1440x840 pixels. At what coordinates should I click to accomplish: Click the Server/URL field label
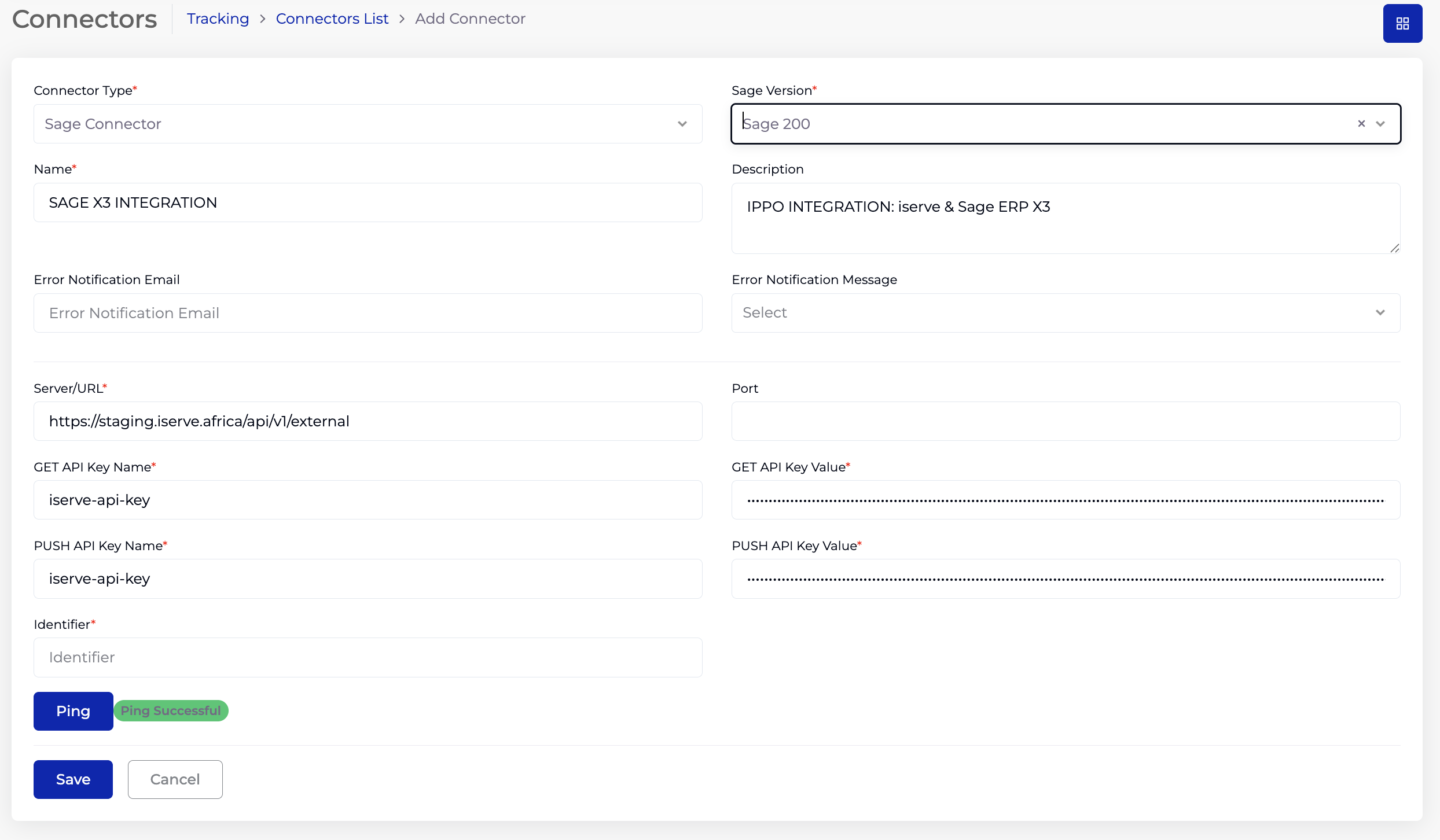(x=70, y=388)
